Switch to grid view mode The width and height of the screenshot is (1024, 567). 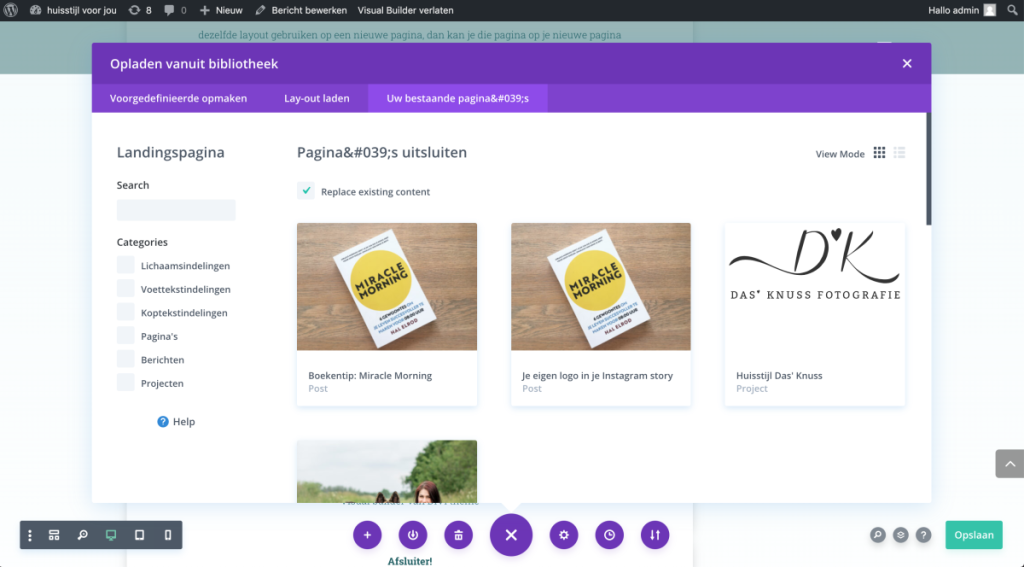(x=880, y=152)
